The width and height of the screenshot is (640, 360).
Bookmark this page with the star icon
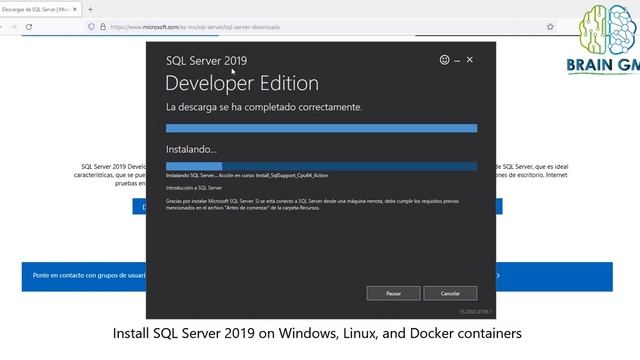(x=550, y=27)
